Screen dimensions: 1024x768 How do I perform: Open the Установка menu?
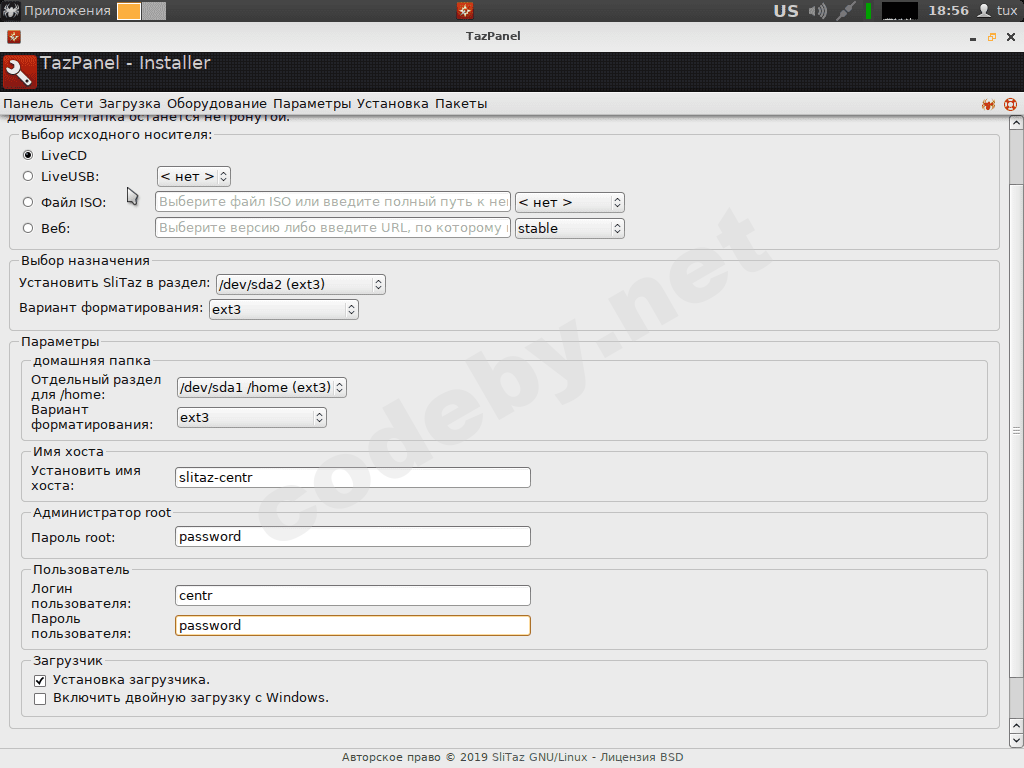[392, 104]
